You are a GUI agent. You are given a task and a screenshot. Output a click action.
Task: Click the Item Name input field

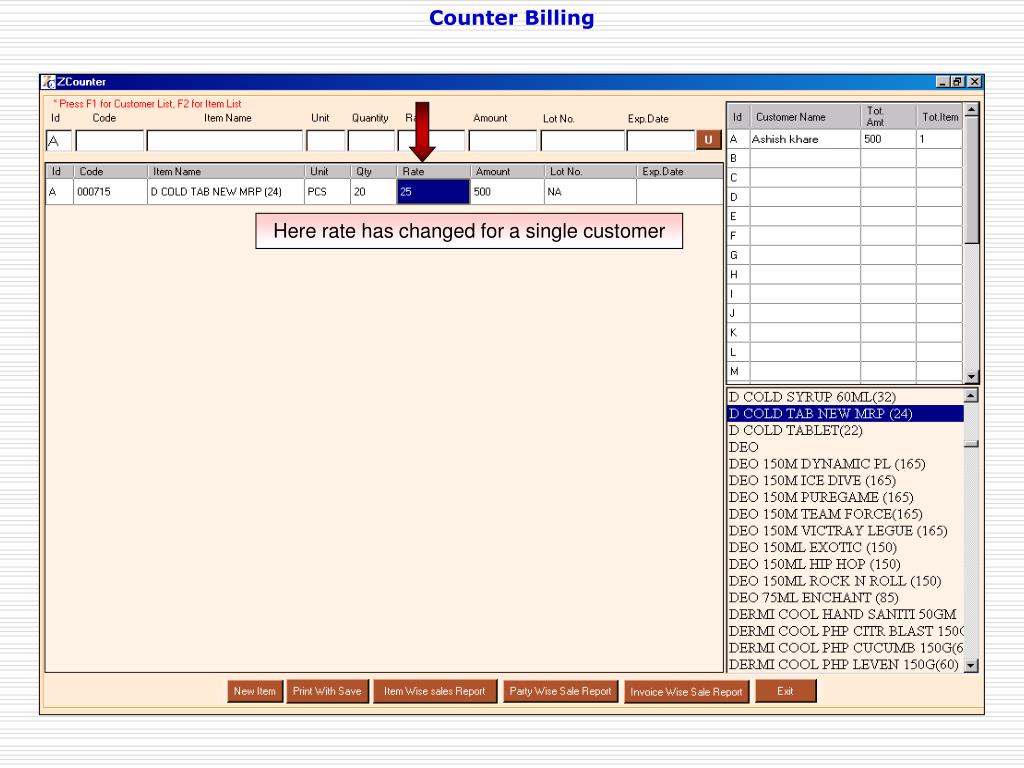[x=225, y=140]
